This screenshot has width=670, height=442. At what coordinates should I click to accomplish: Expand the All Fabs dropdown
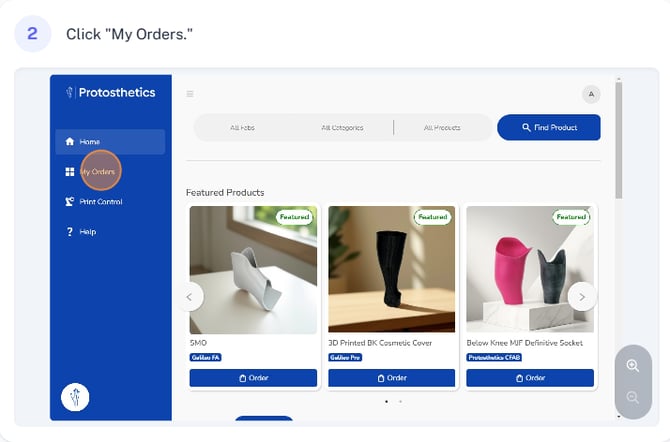click(242, 127)
